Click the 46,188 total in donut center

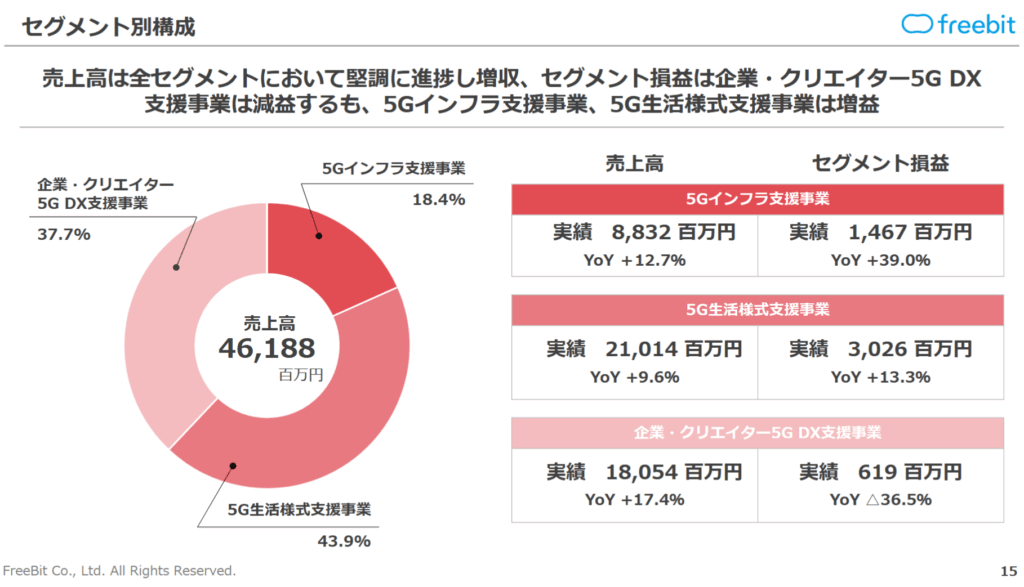point(267,348)
